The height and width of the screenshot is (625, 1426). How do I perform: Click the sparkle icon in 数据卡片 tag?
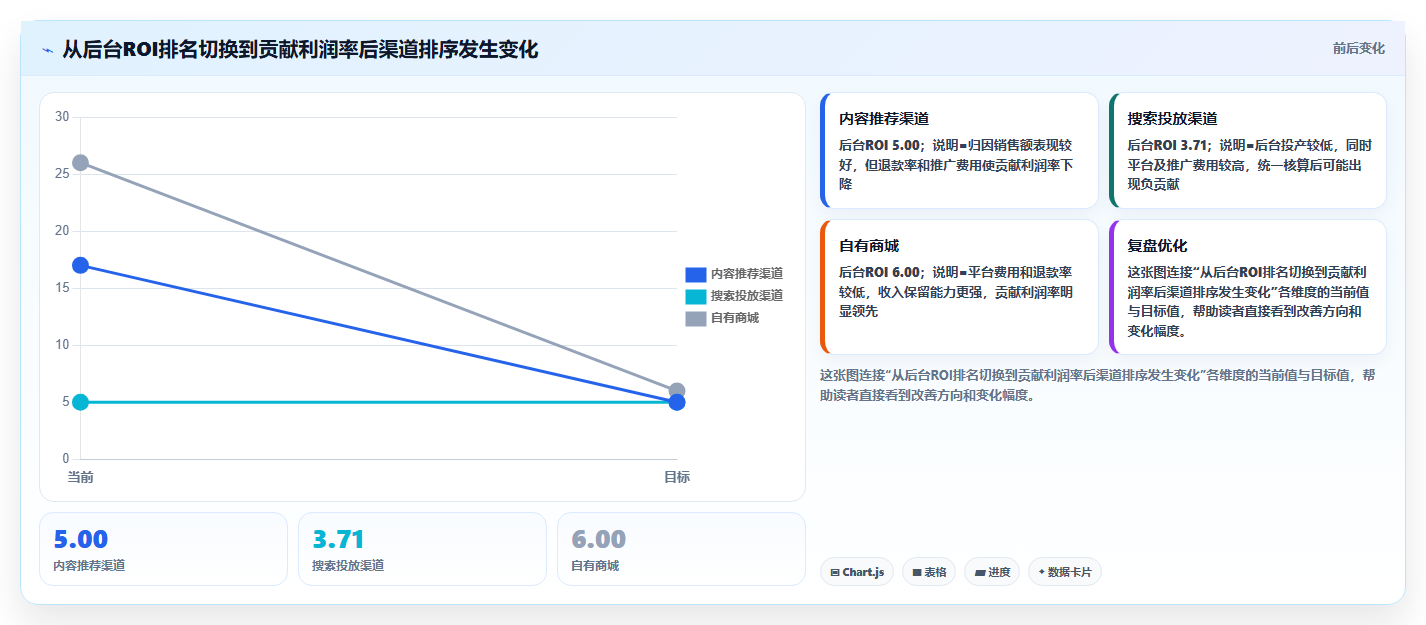click(1042, 572)
